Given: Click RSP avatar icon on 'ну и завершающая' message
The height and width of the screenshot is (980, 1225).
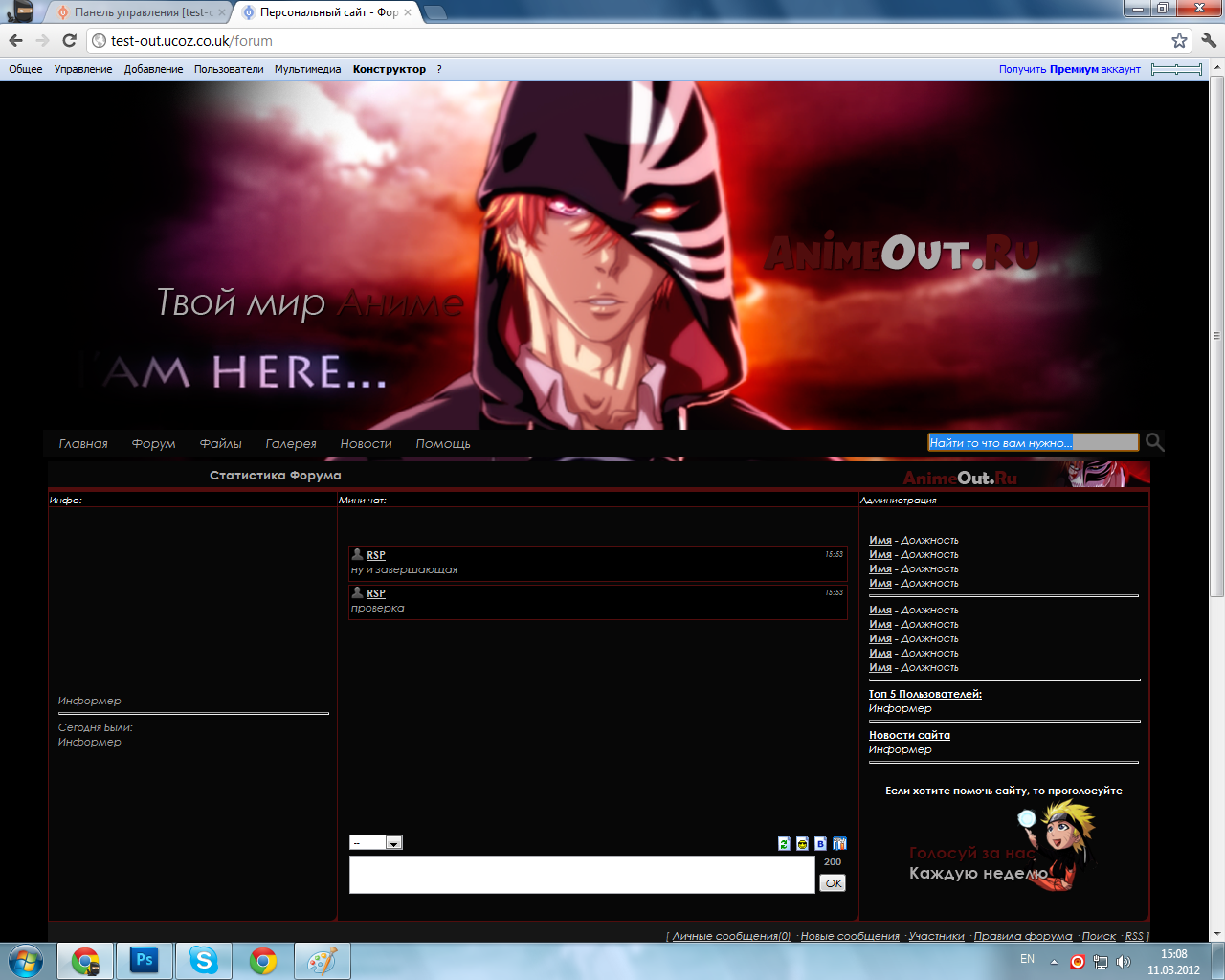Looking at the screenshot, I should 357,554.
